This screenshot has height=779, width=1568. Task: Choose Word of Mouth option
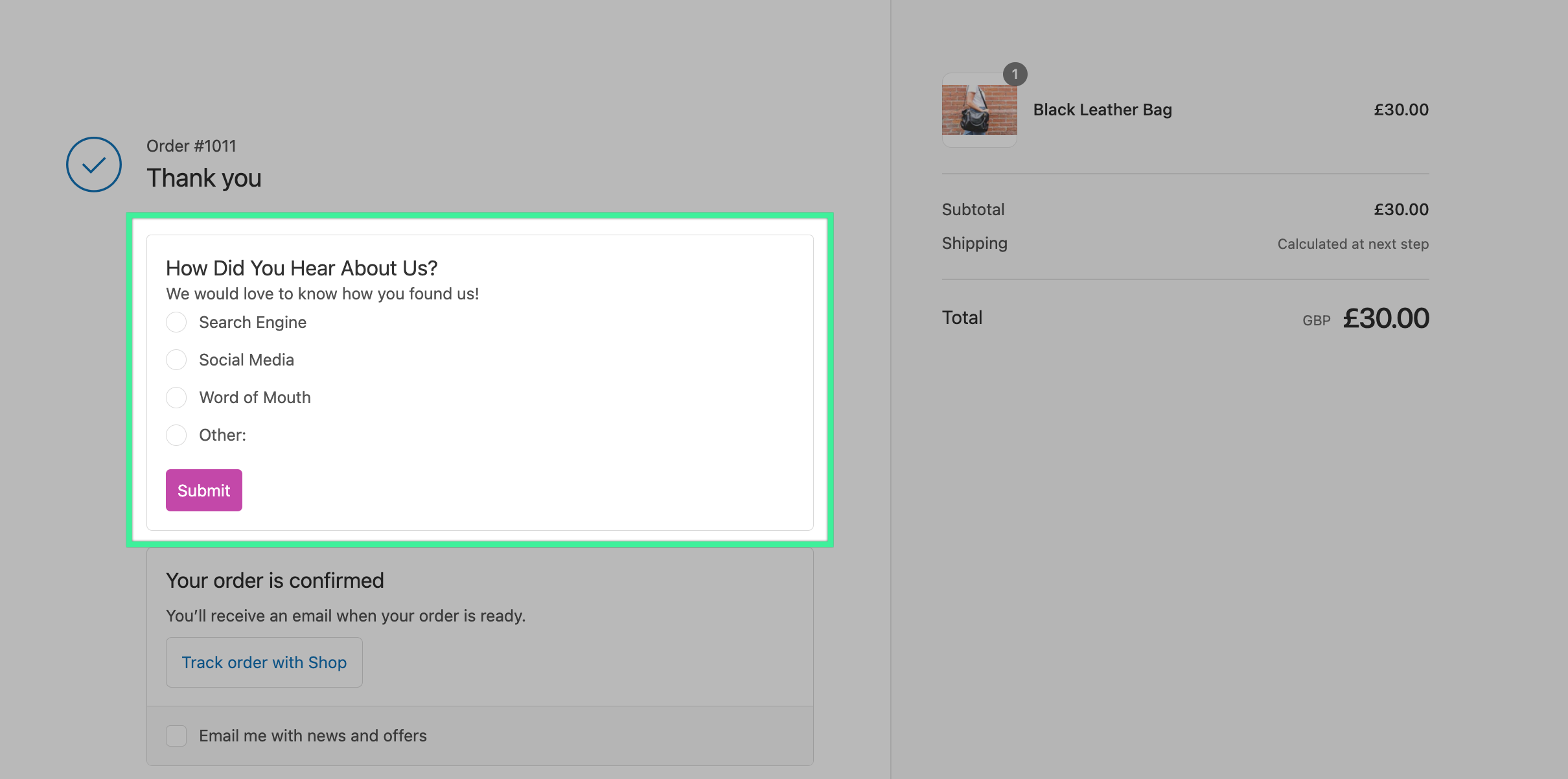[x=176, y=397]
